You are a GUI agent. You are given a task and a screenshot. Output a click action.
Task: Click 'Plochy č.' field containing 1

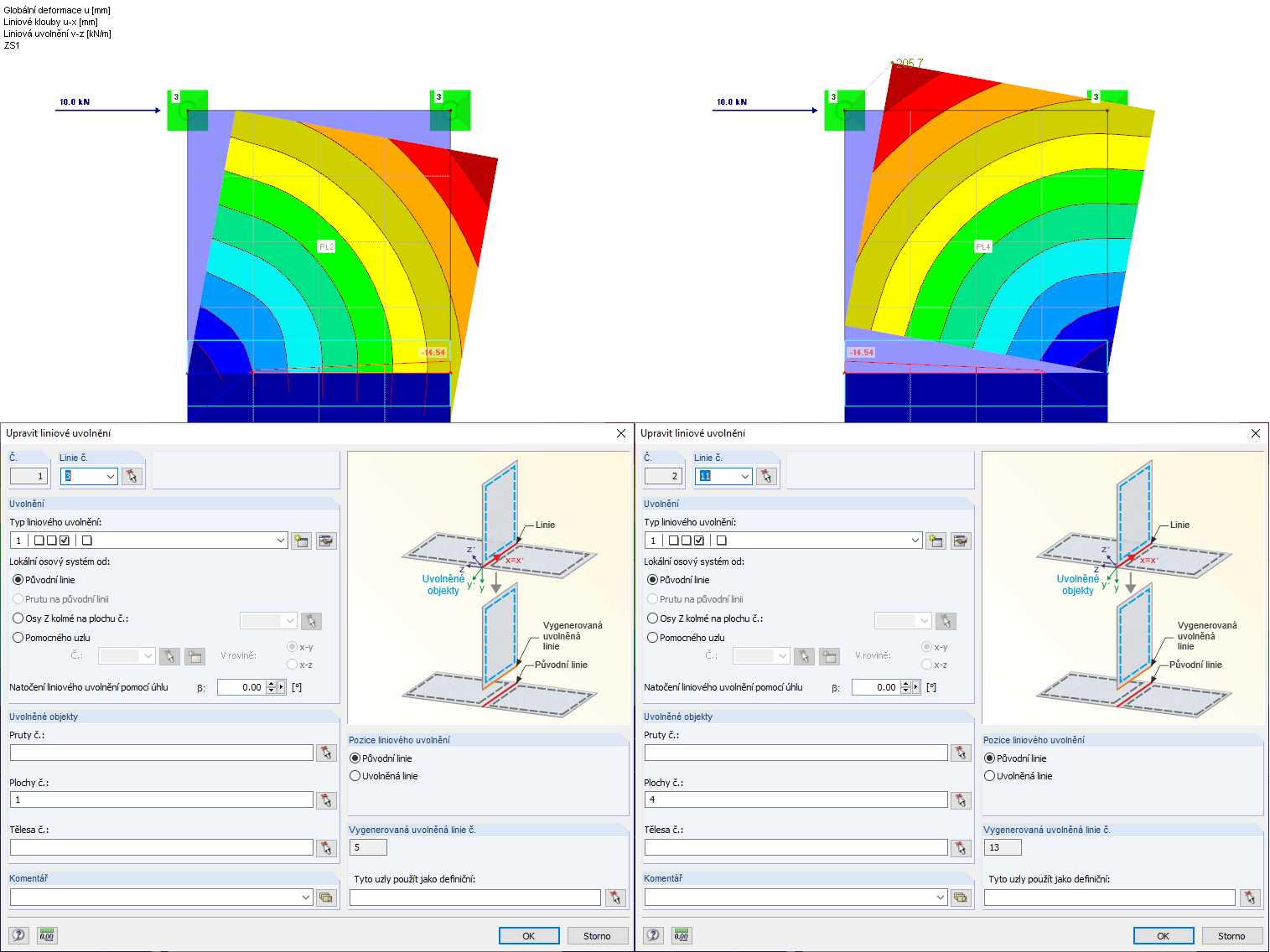coord(162,799)
